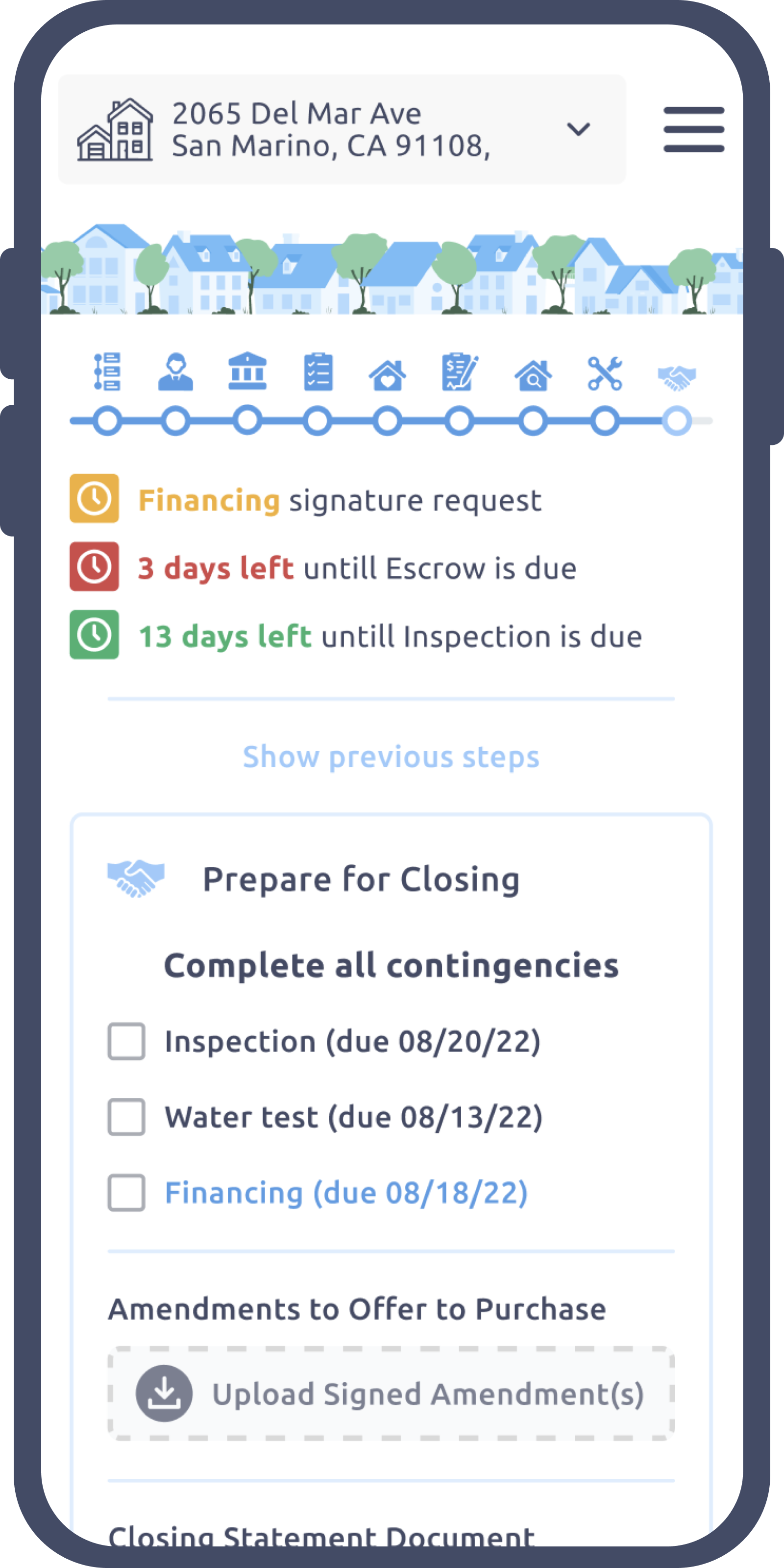Check the Inspection contingency checkbox
The width and height of the screenshot is (784, 1568).
[x=126, y=1041]
